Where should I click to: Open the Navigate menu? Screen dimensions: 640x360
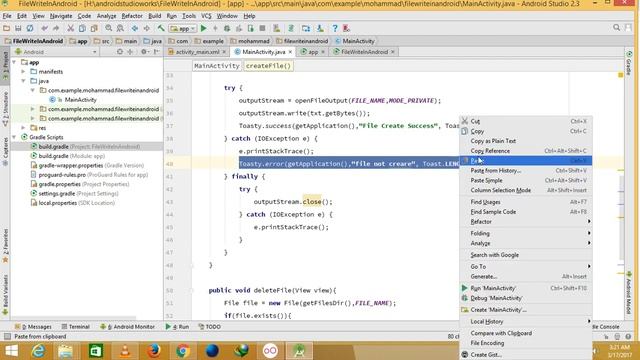(61, 16)
